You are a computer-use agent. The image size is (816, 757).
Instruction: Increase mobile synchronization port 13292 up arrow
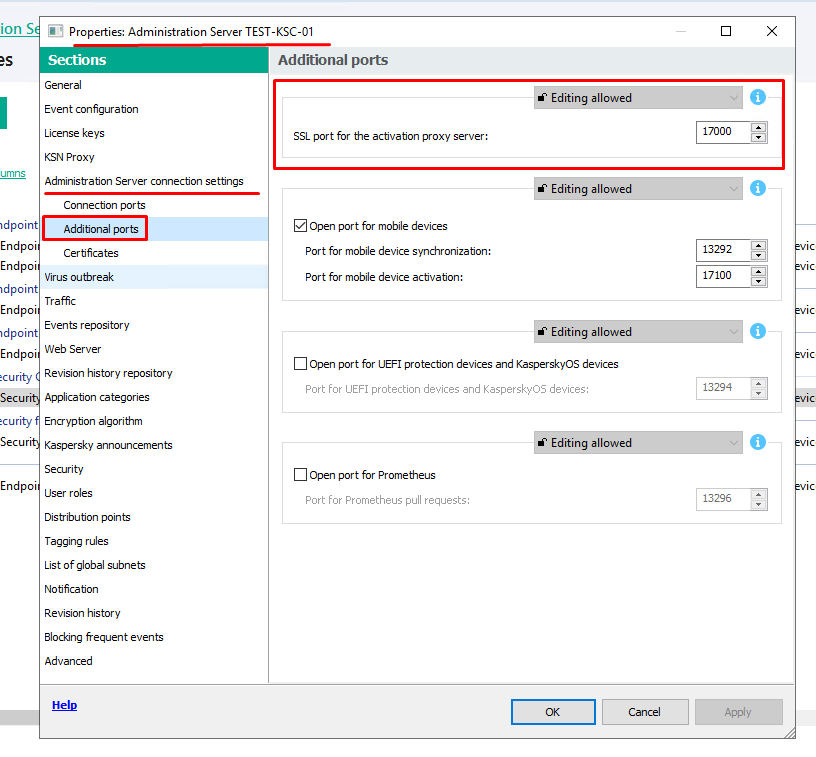[759, 245]
